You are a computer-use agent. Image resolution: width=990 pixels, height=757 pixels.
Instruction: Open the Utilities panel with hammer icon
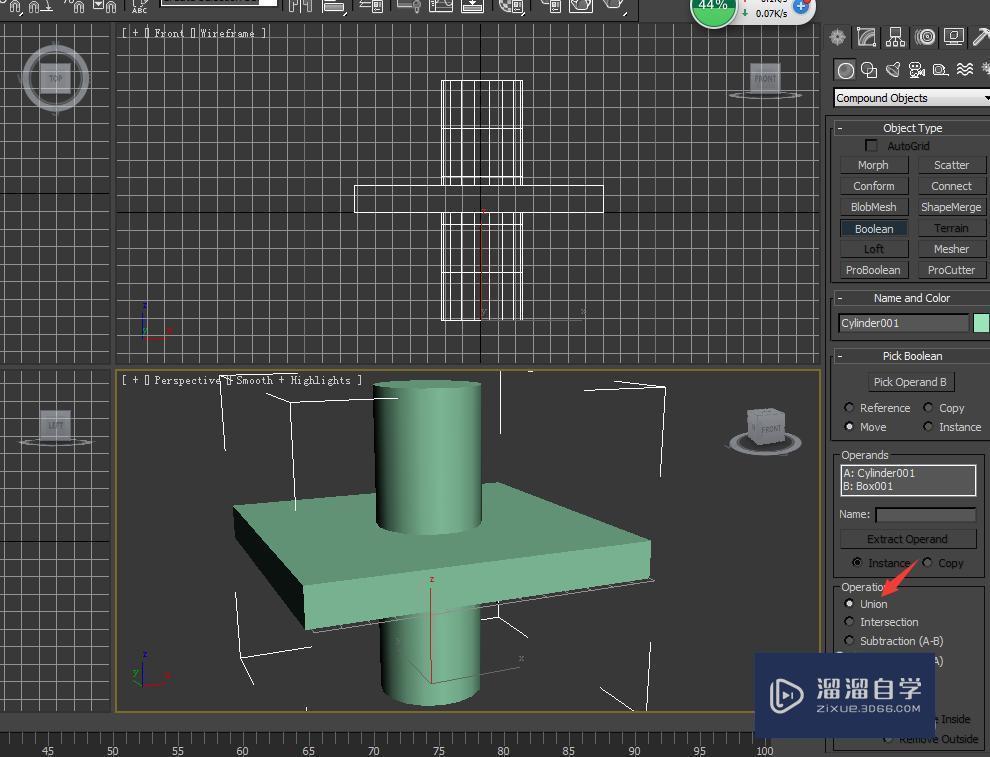[x=981, y=37]
